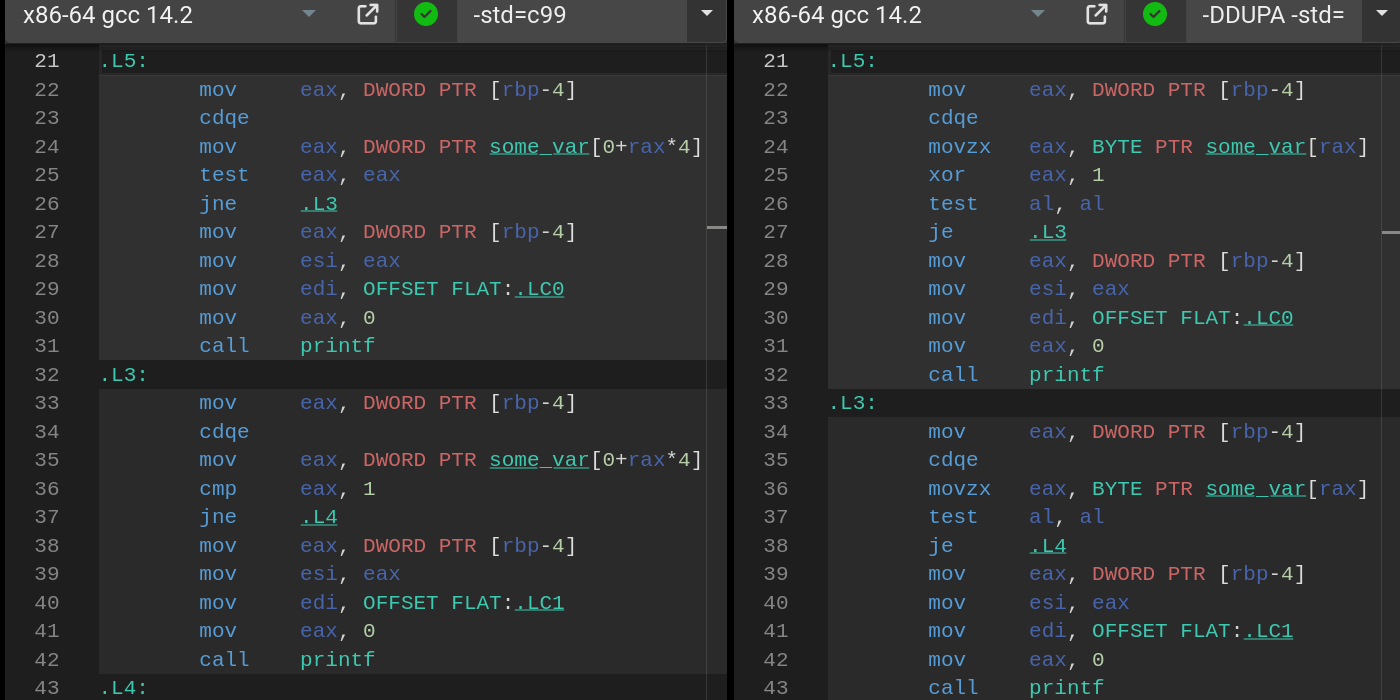The width and height of the screenshot is (1400, 700).
Task: Click the open-in-new-window icon on left pane
Action: coord(368,16)
